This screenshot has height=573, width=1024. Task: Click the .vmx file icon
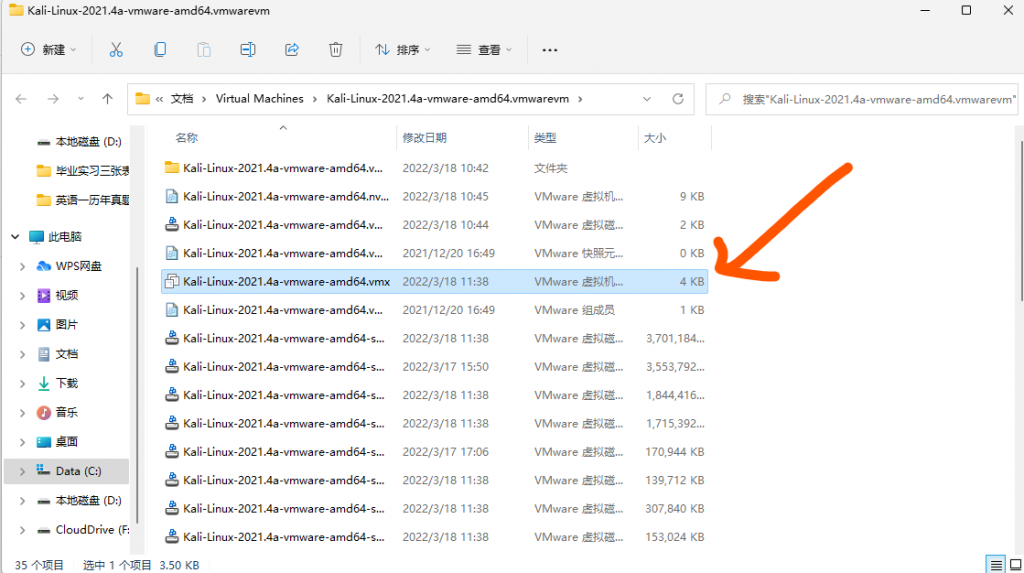172,282
